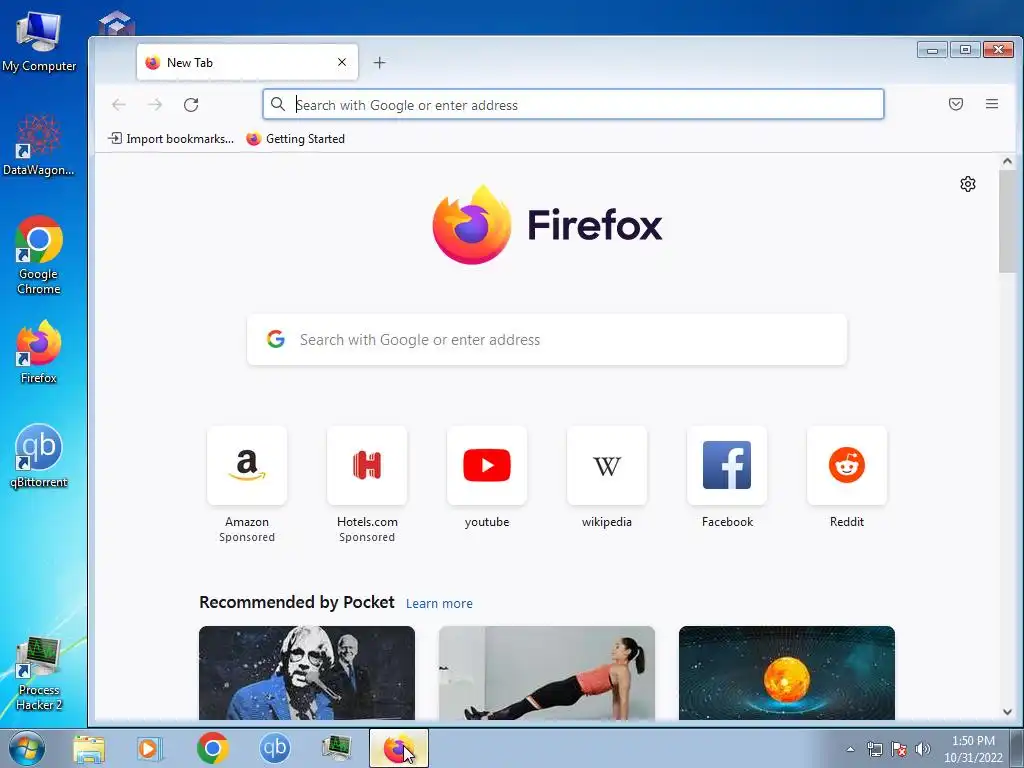Select Process Hacker 2 desktop shortcut
1024x768 pixels.
[x=39, y=674]
